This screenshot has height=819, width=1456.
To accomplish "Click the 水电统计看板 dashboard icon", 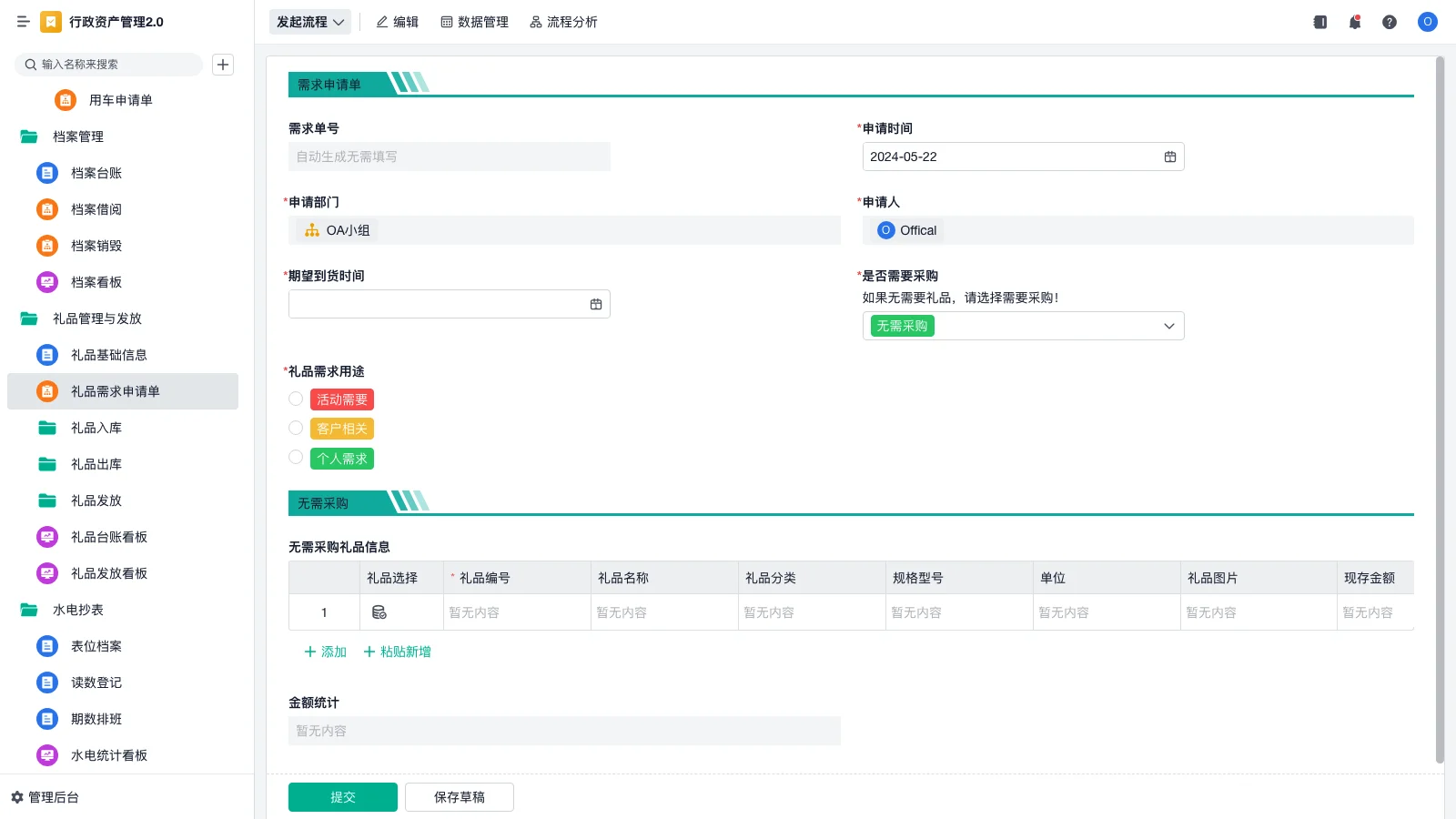I will coord(47,755).
